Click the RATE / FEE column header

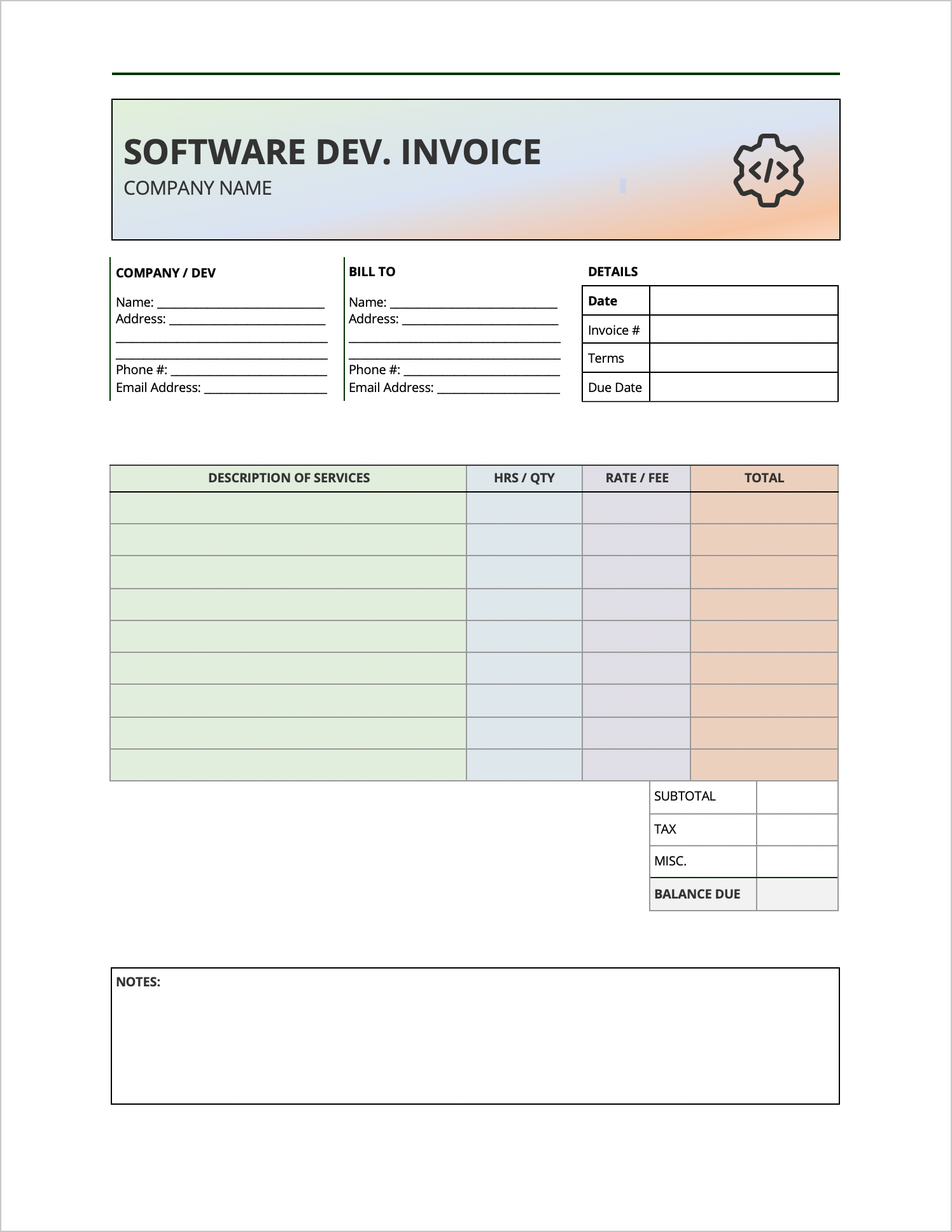tap(636, 479)
